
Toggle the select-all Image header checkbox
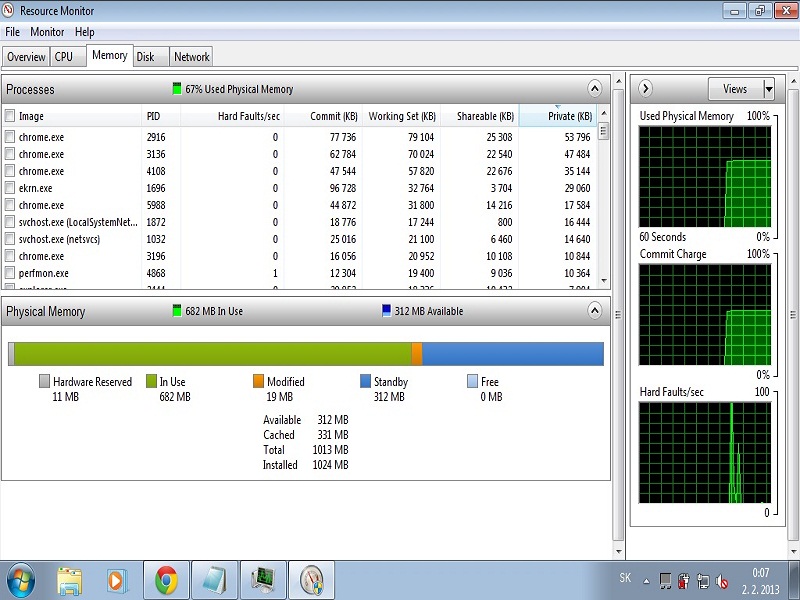pos(10,116)
